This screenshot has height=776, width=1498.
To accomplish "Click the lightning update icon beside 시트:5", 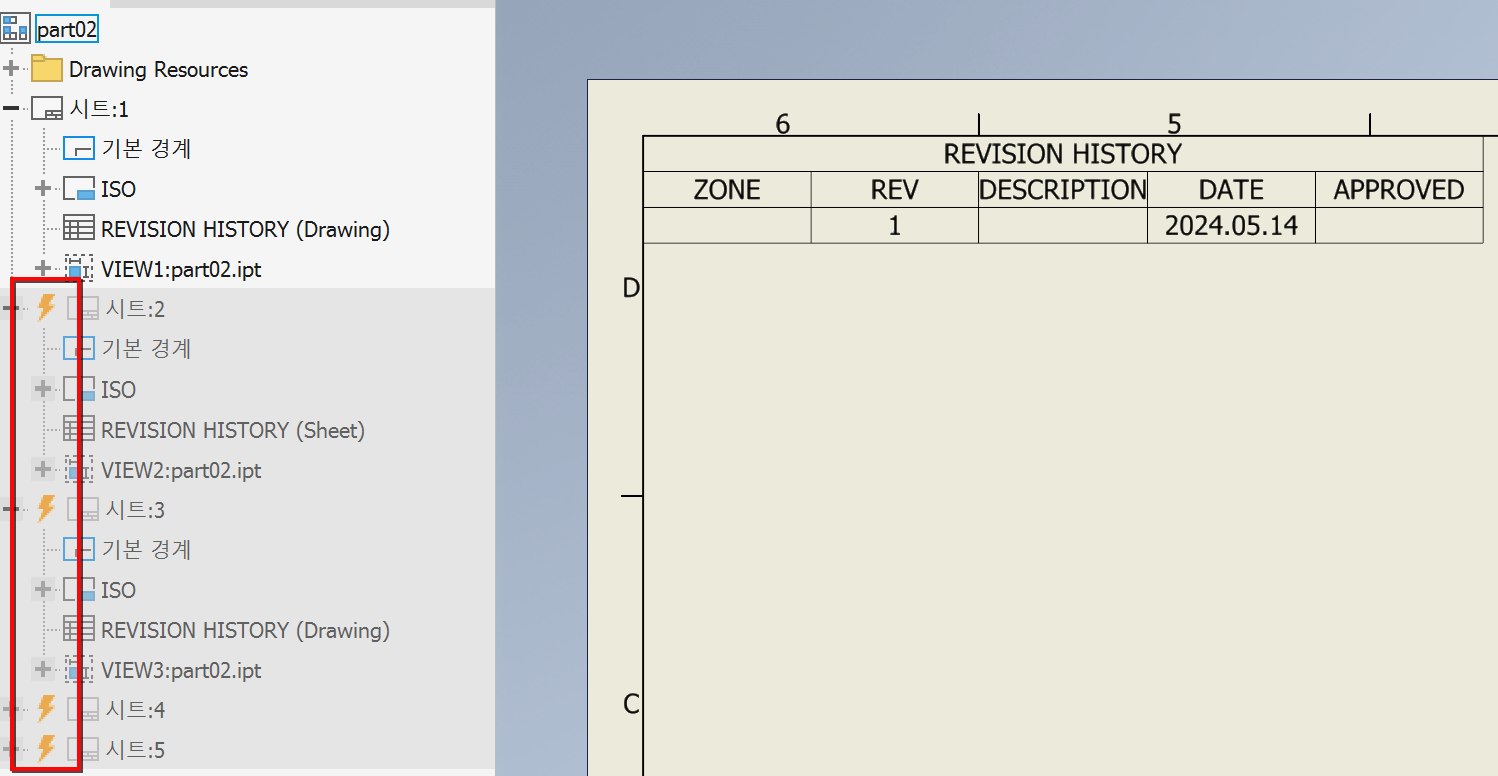I will click(x=46, y=749).
